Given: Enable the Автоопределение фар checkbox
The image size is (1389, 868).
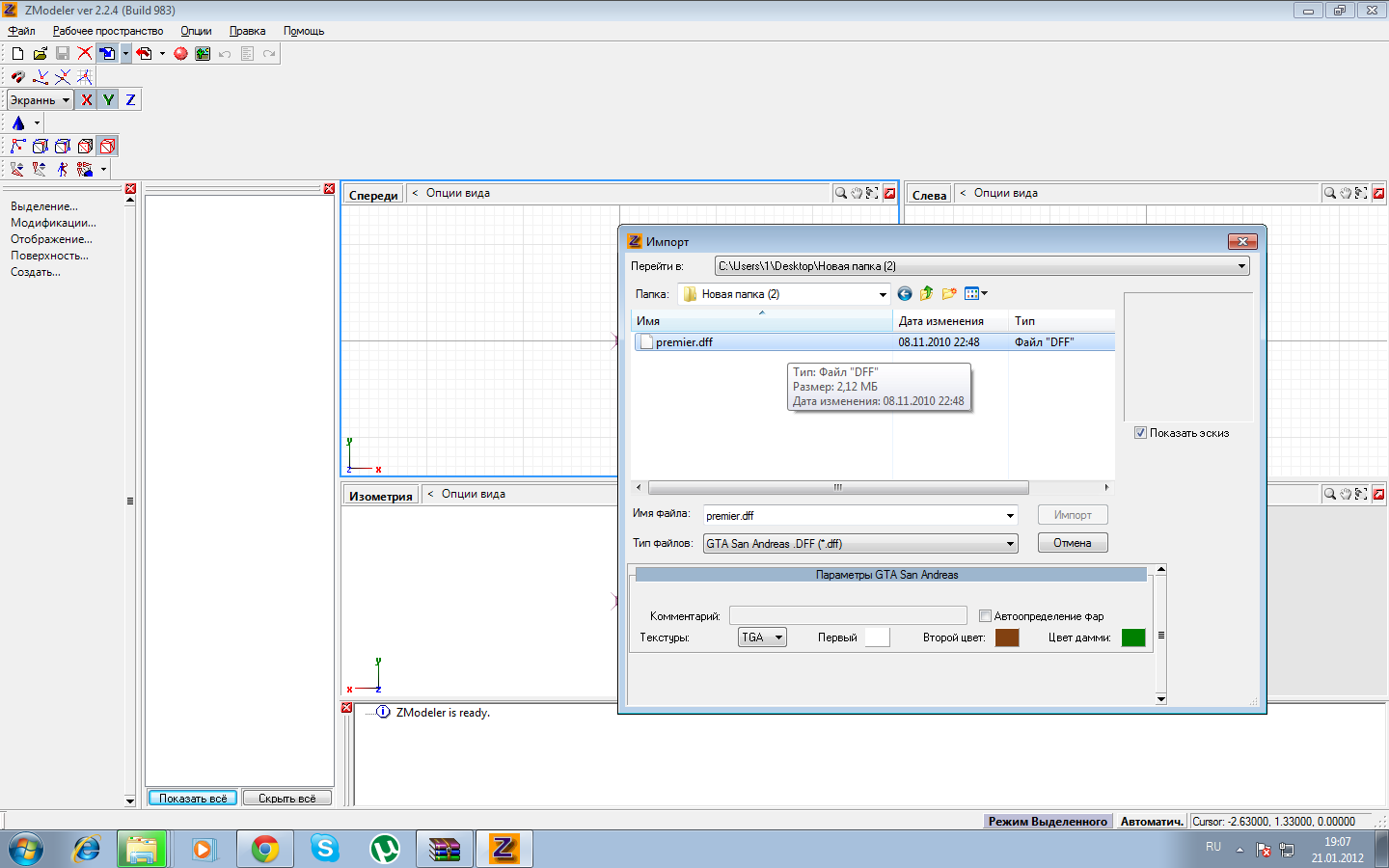Looking at the screenshot, I should point(985,616).
